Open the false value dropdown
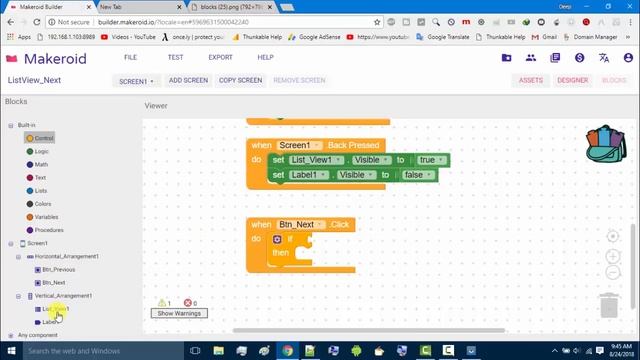Screen dimensions: 640x360 point(418,175)
